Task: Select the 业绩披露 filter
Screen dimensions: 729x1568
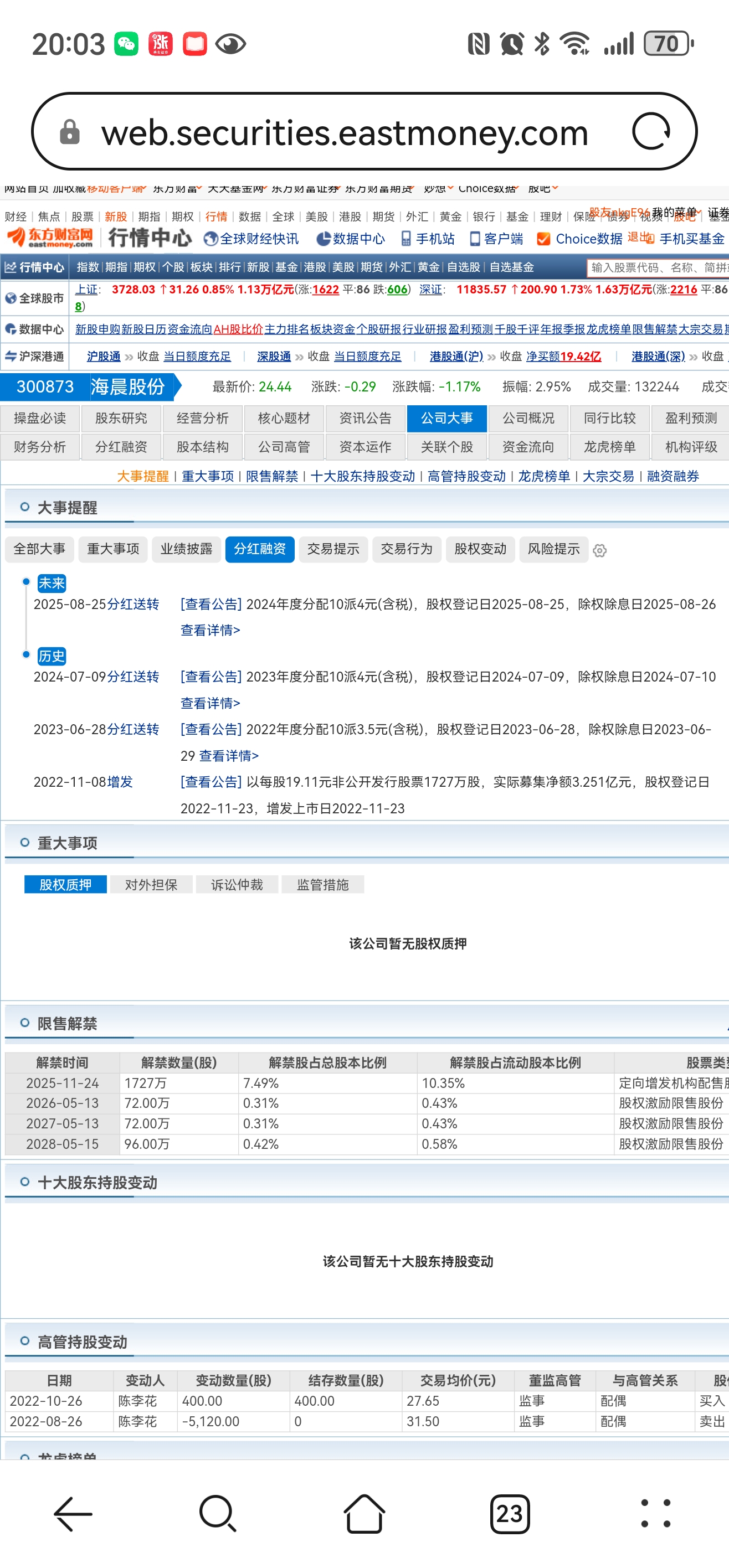Action: pyautogui.click(x=186, y=549)
